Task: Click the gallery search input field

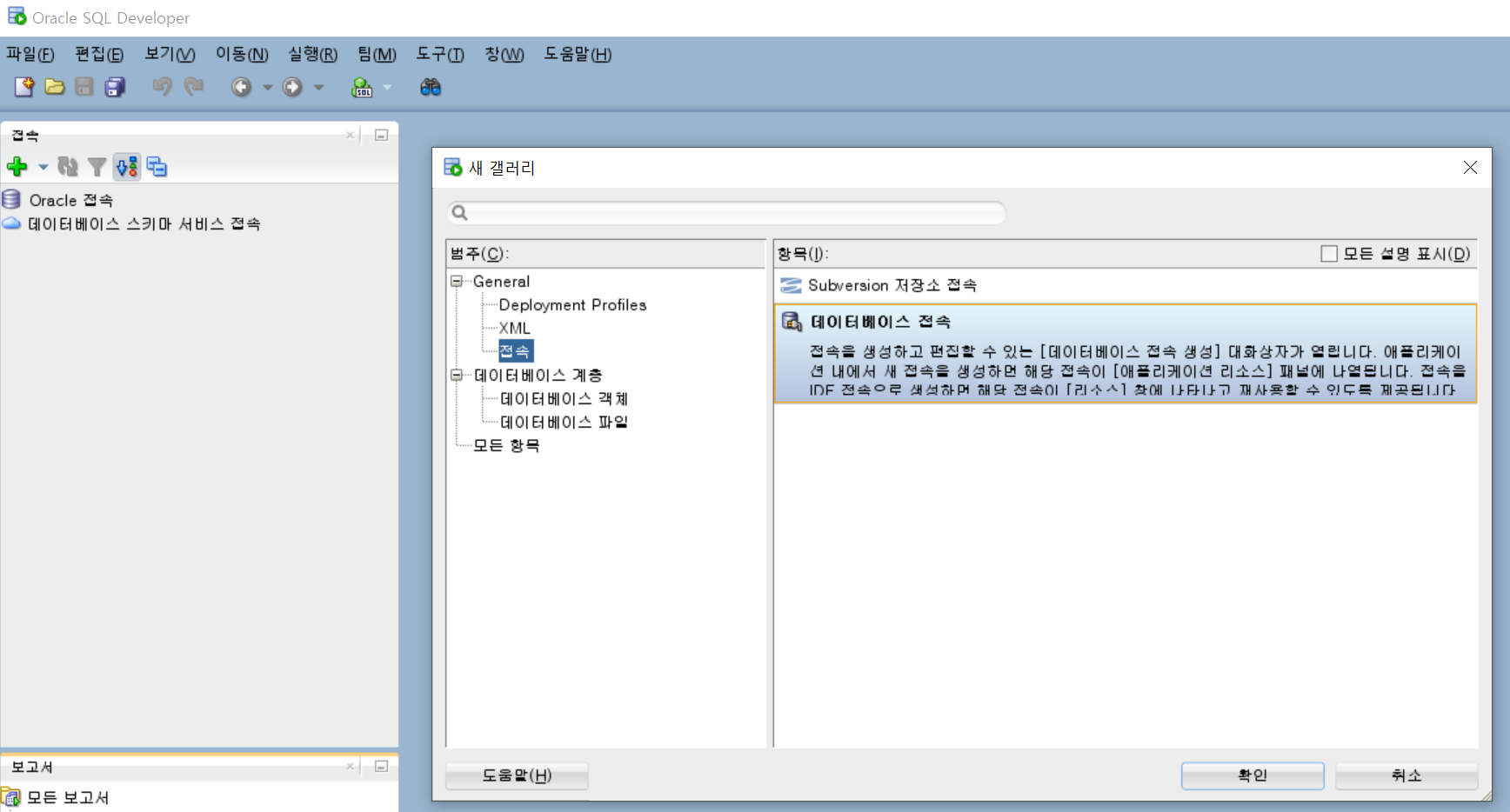Action: coord(726,213)
